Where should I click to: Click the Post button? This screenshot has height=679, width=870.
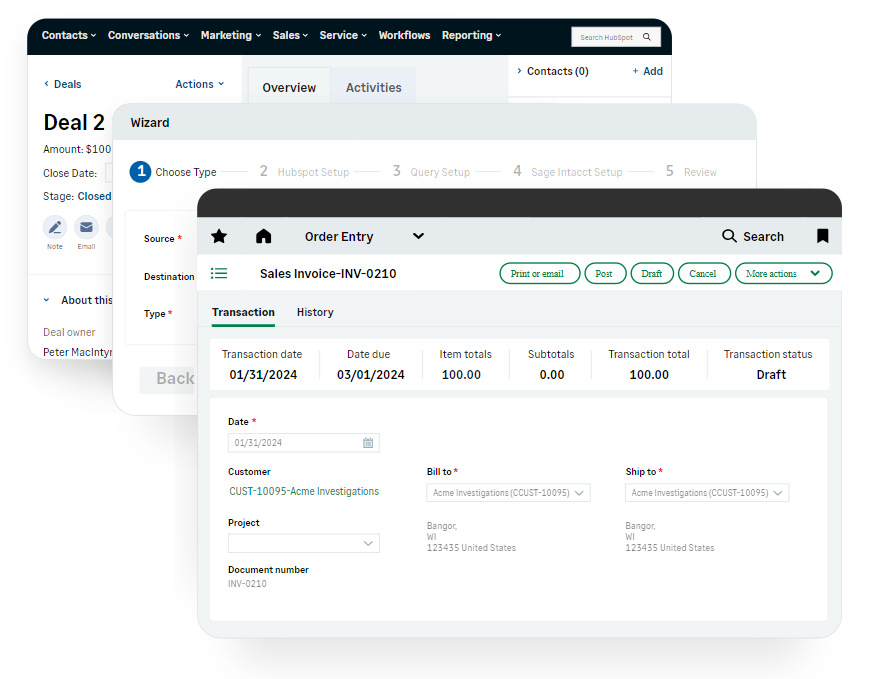coord(604,273)
